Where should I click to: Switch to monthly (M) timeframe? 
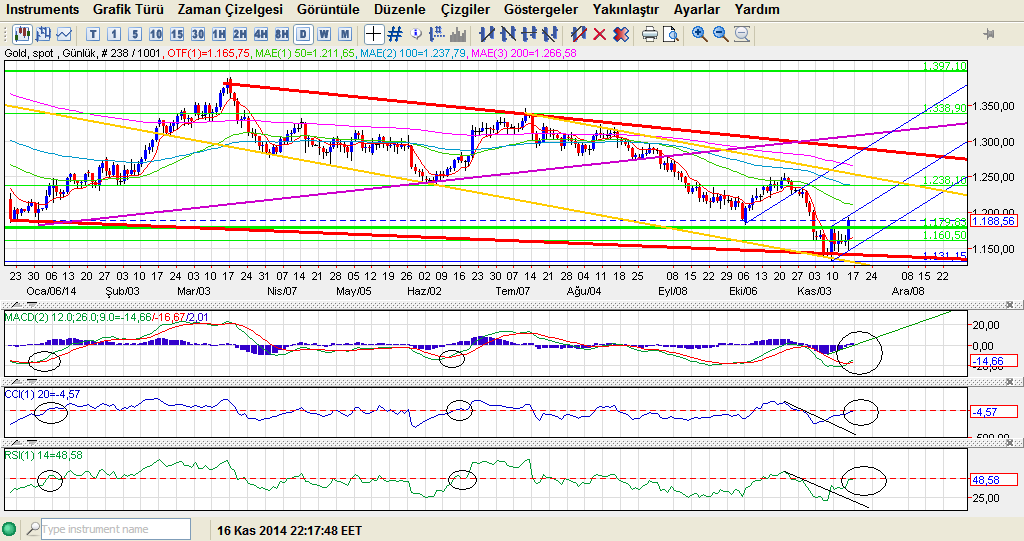(345, 34)
